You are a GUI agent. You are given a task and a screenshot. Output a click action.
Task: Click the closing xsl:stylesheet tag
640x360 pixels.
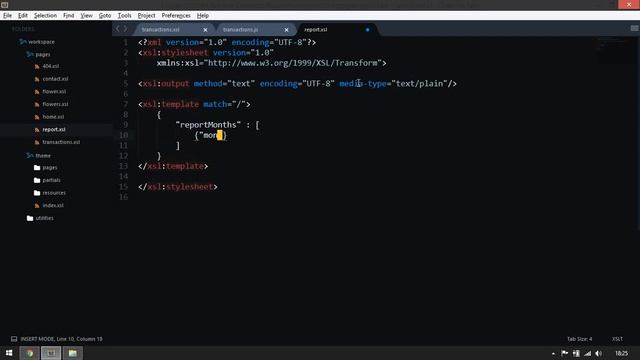[178, 187]
